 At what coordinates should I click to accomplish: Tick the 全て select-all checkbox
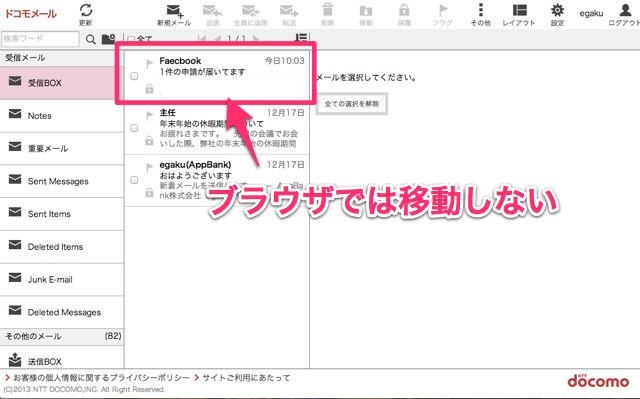pos(131,39)
